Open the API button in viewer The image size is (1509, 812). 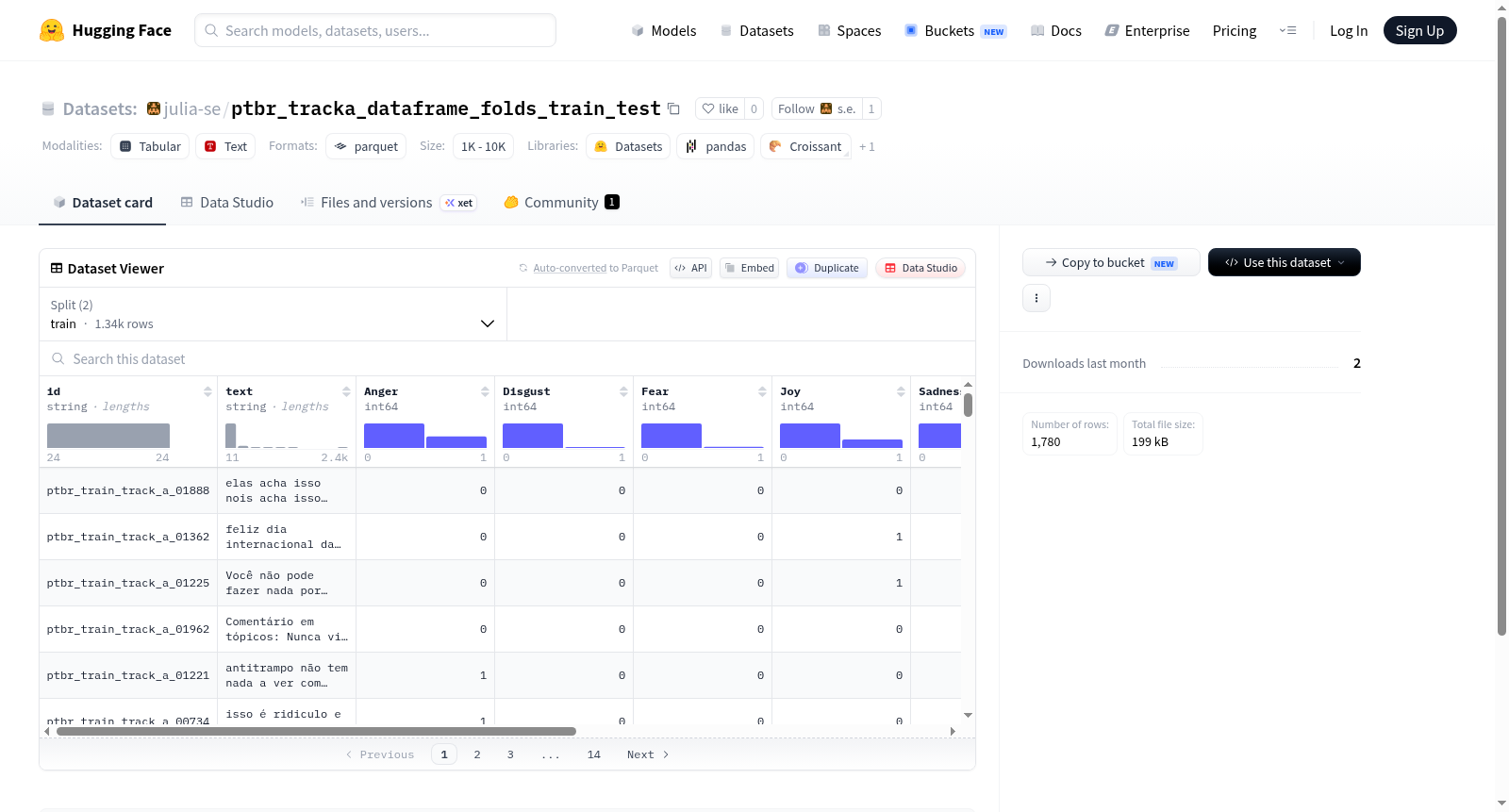tap(690, 268)
